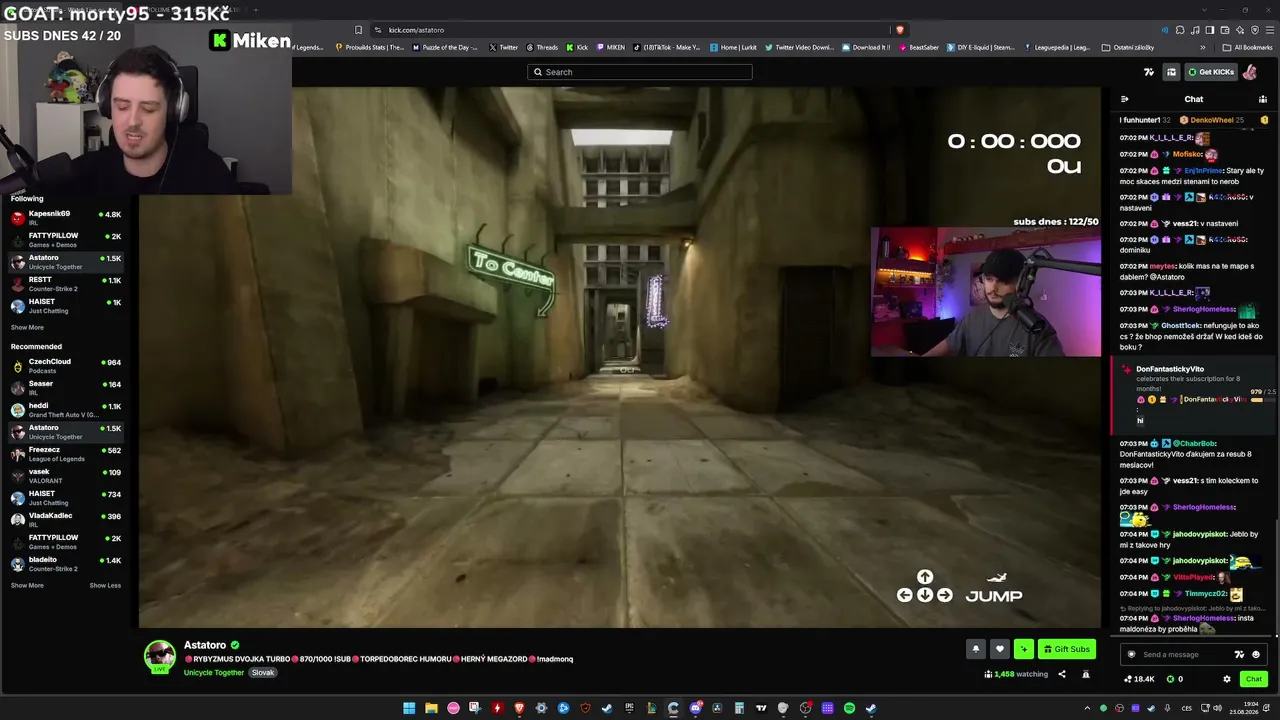The image size is (1280, 720).
Task: Click the Astatoro channel name below video
Action: [x=205, y=645]
